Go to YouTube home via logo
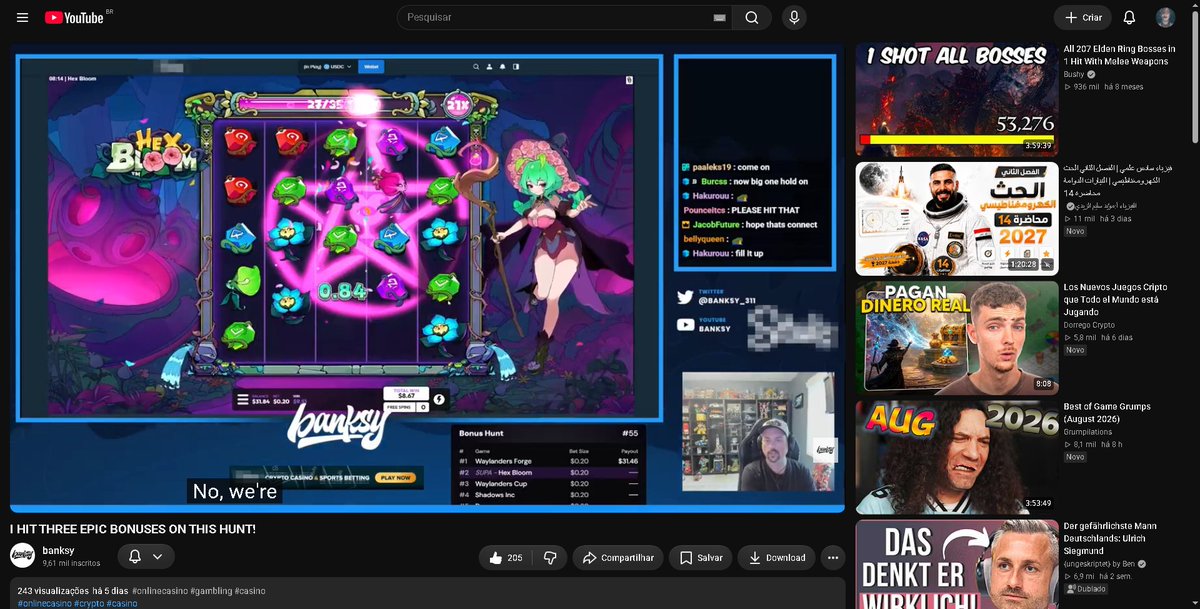Screen dimensions: 1200x609 (x=75, y=18)
